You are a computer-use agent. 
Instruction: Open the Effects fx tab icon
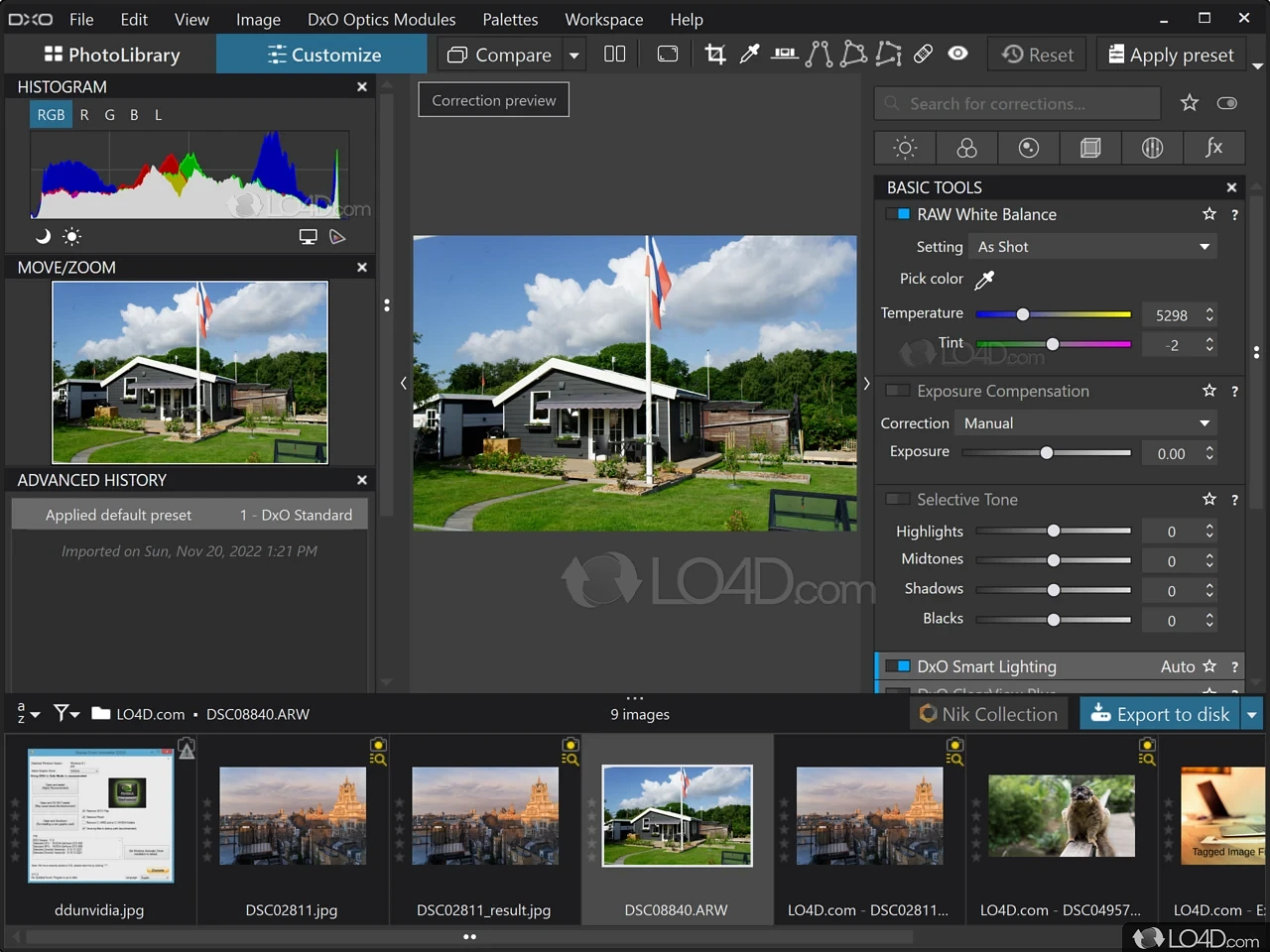click(1213, 148)
